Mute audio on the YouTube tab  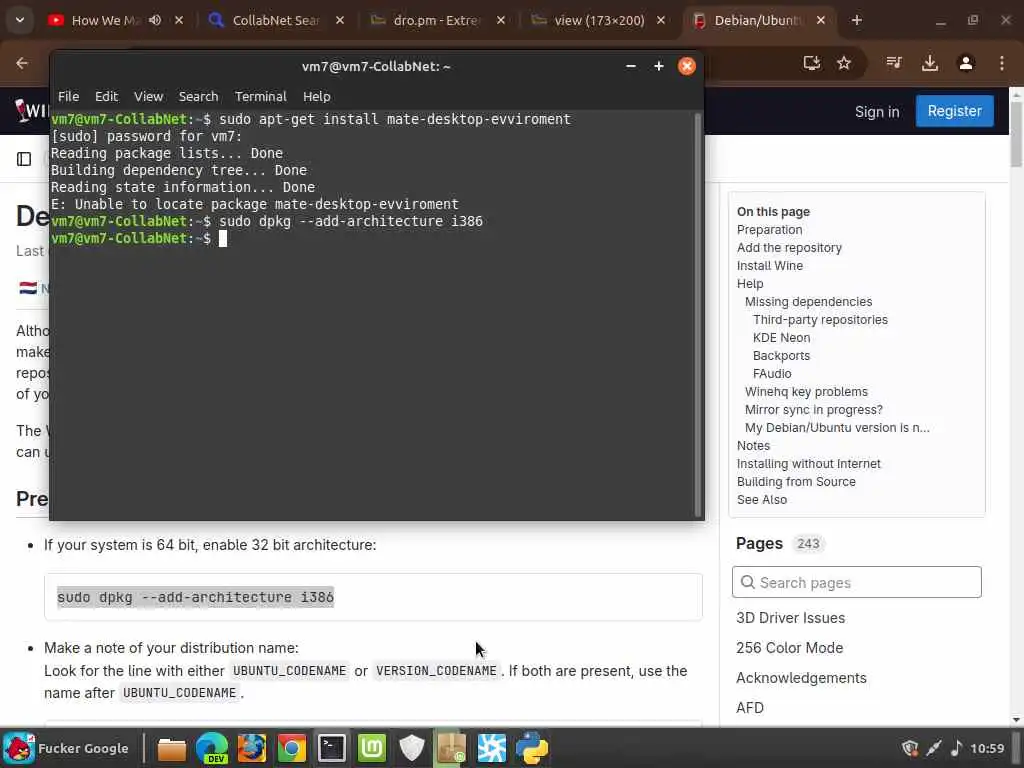click(155, 20)
